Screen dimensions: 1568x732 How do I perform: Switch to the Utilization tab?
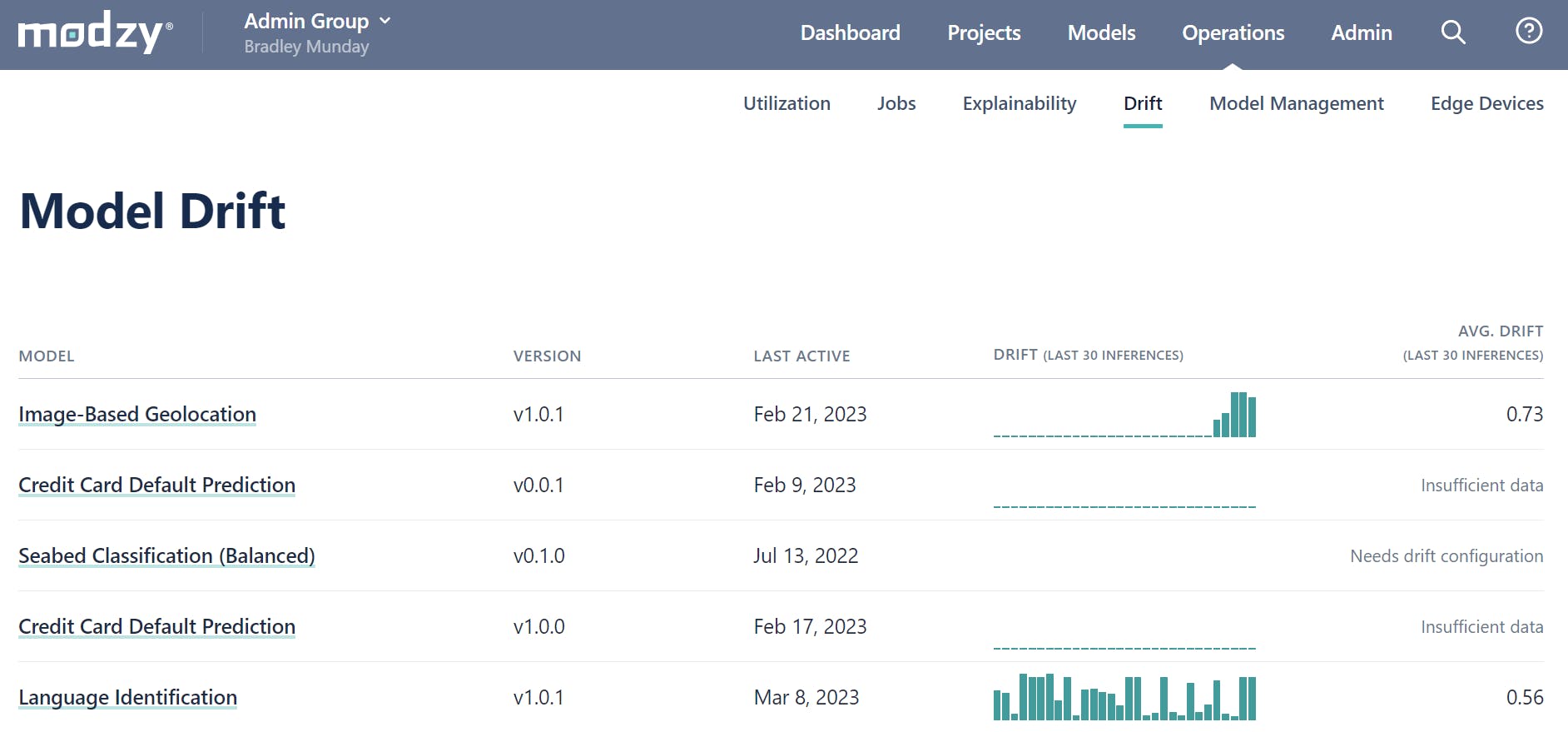point(786,103)
